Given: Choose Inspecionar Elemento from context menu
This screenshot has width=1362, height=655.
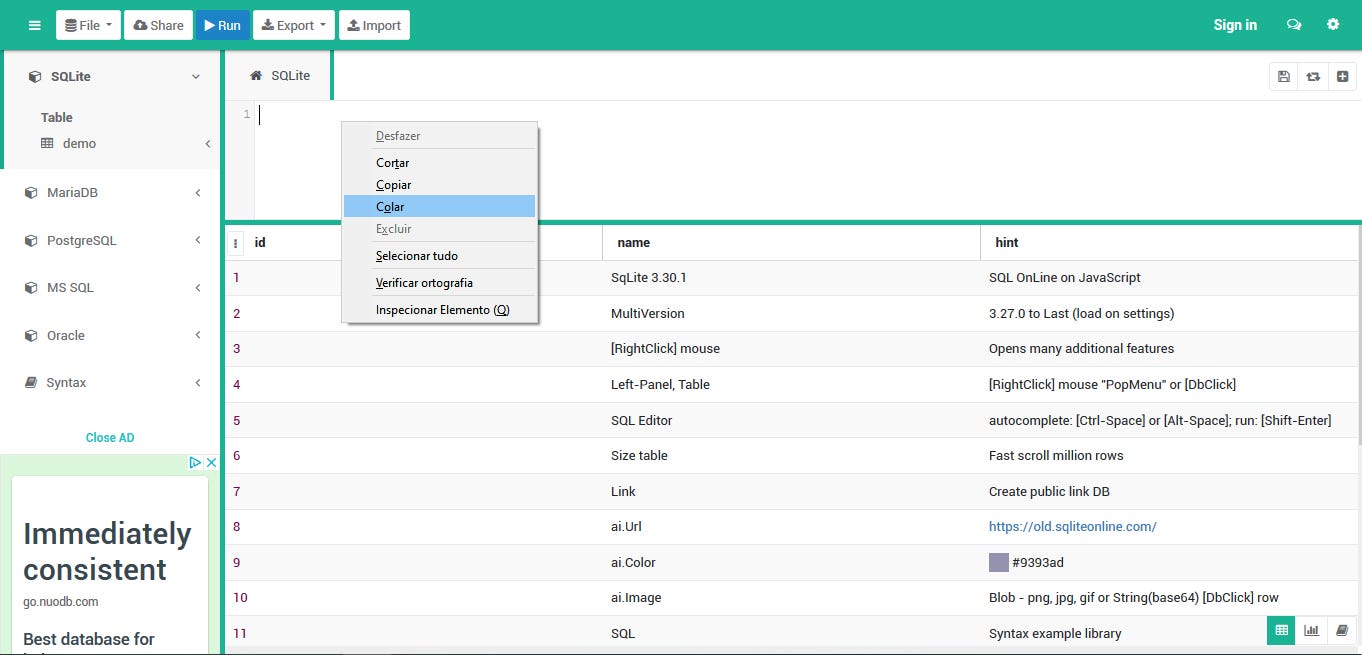Looking at the screenshot, I should [439, 310].
